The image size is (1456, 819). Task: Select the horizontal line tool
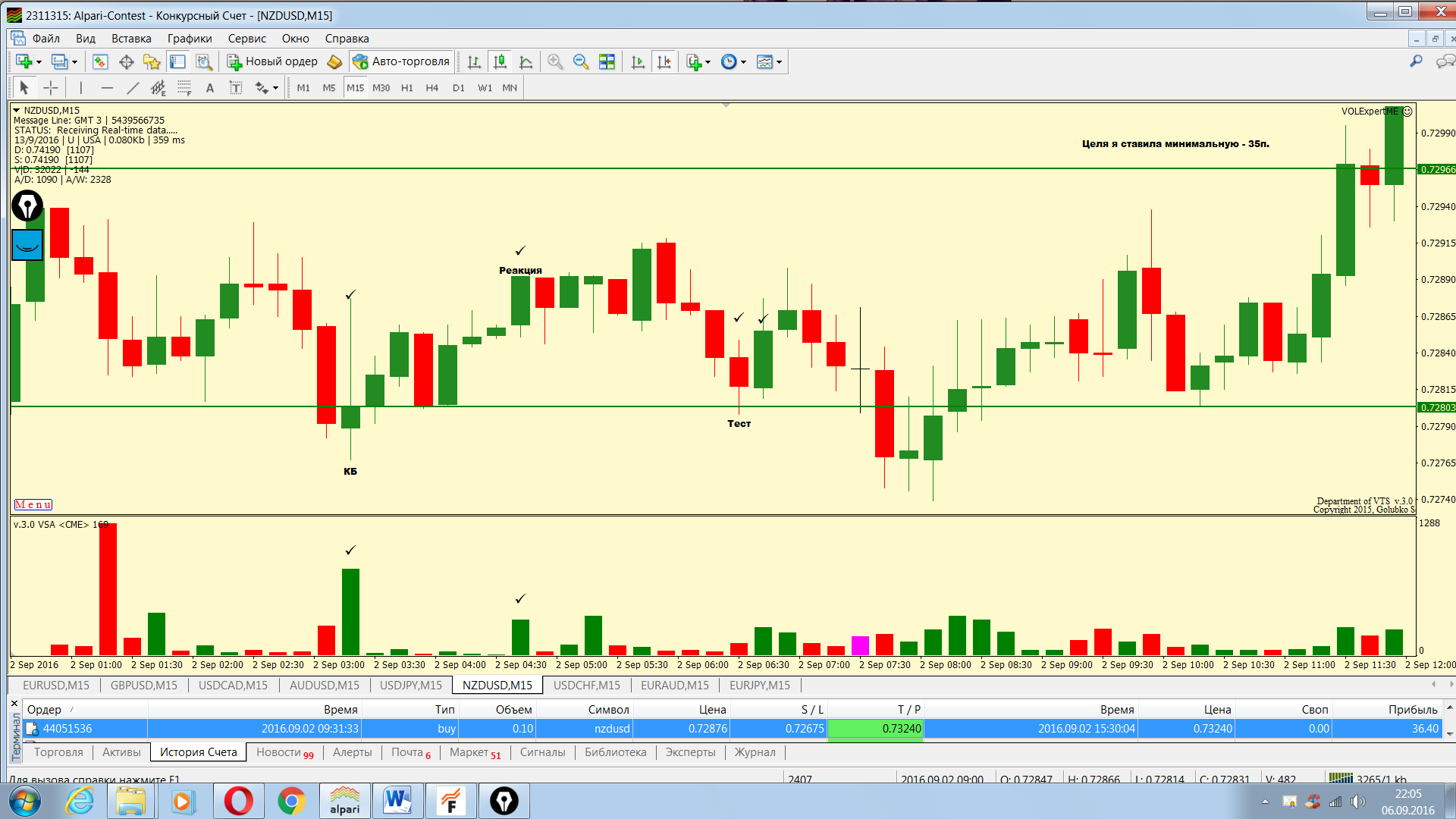pyautogui.click(x=107, y=88)
